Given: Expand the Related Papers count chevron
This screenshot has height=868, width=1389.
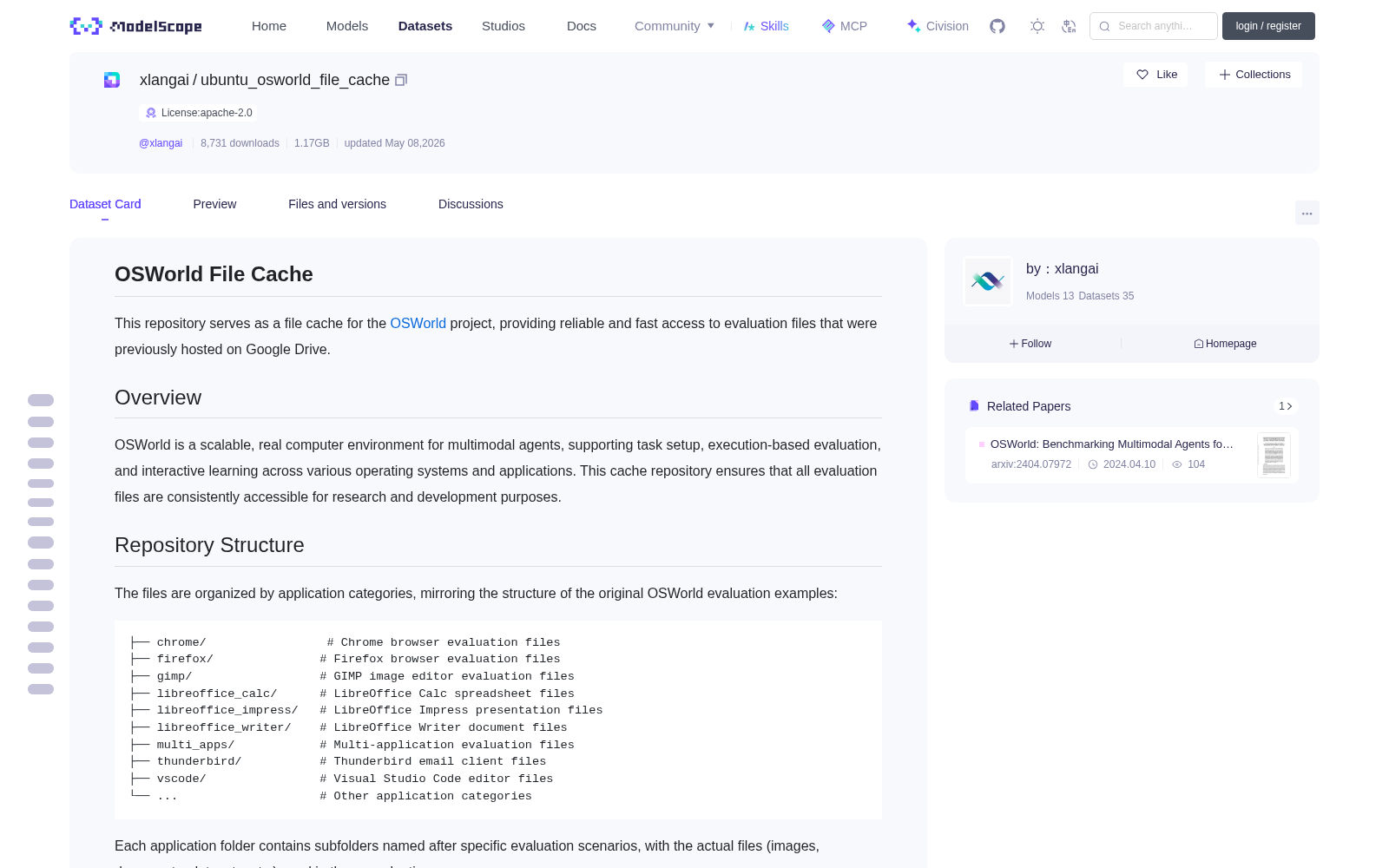Looking at the screenshot, I should (x=1286, y=406).
